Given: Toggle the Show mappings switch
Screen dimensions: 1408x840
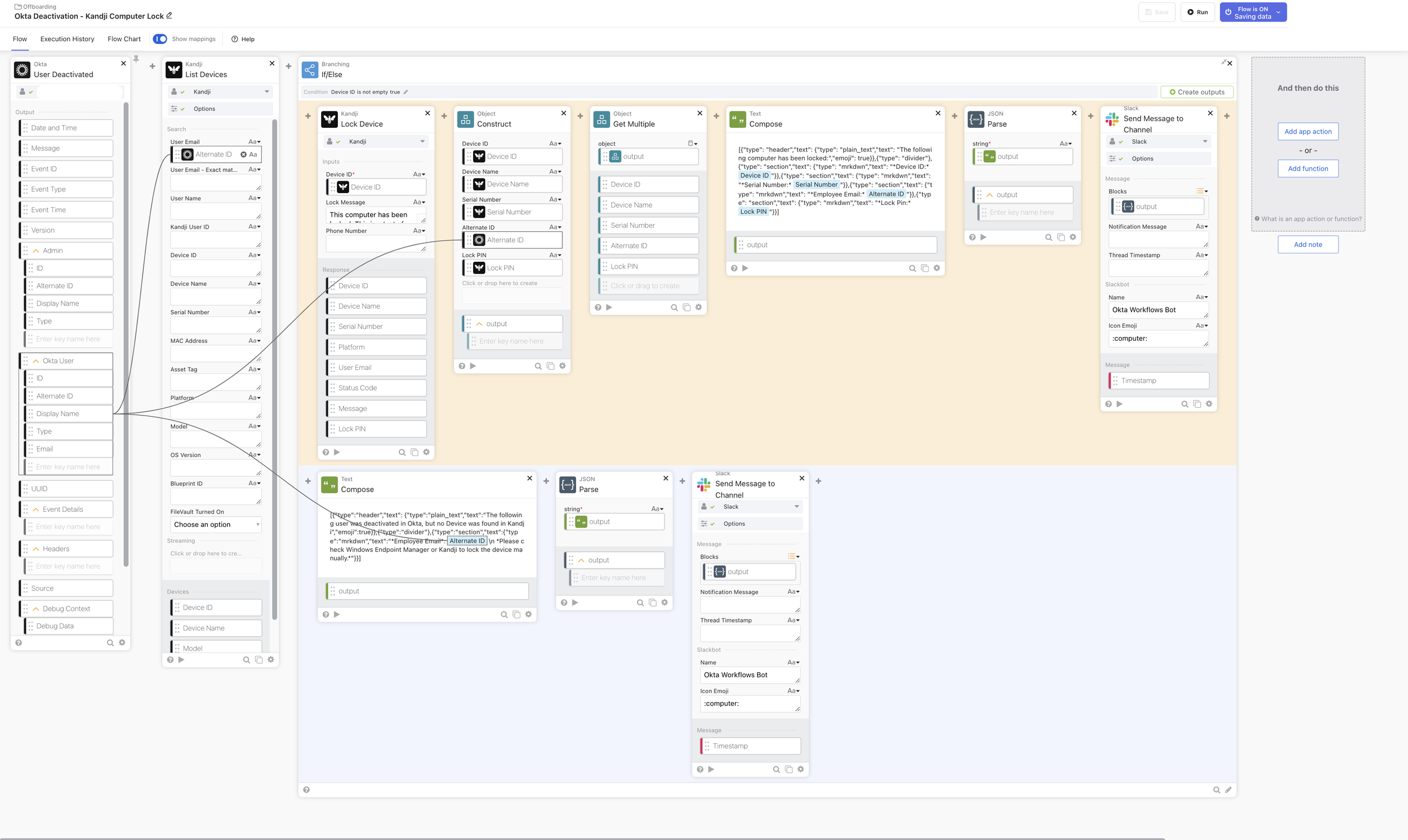Looking at the screenshot, I should click(x=160, y=39).
